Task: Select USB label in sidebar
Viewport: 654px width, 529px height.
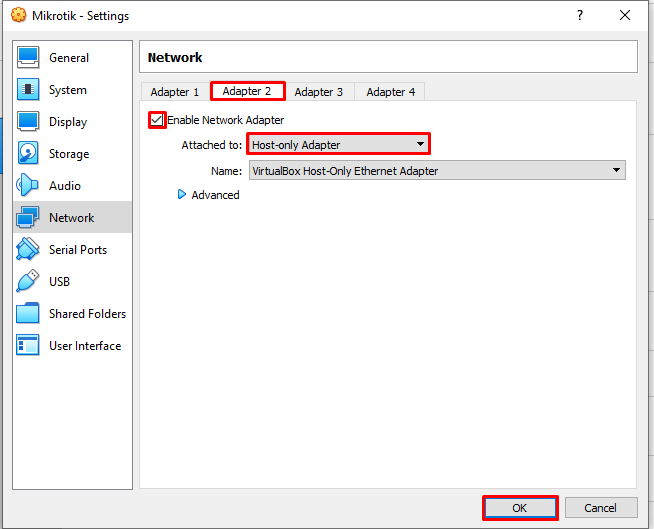Action: tap(59, 282)
